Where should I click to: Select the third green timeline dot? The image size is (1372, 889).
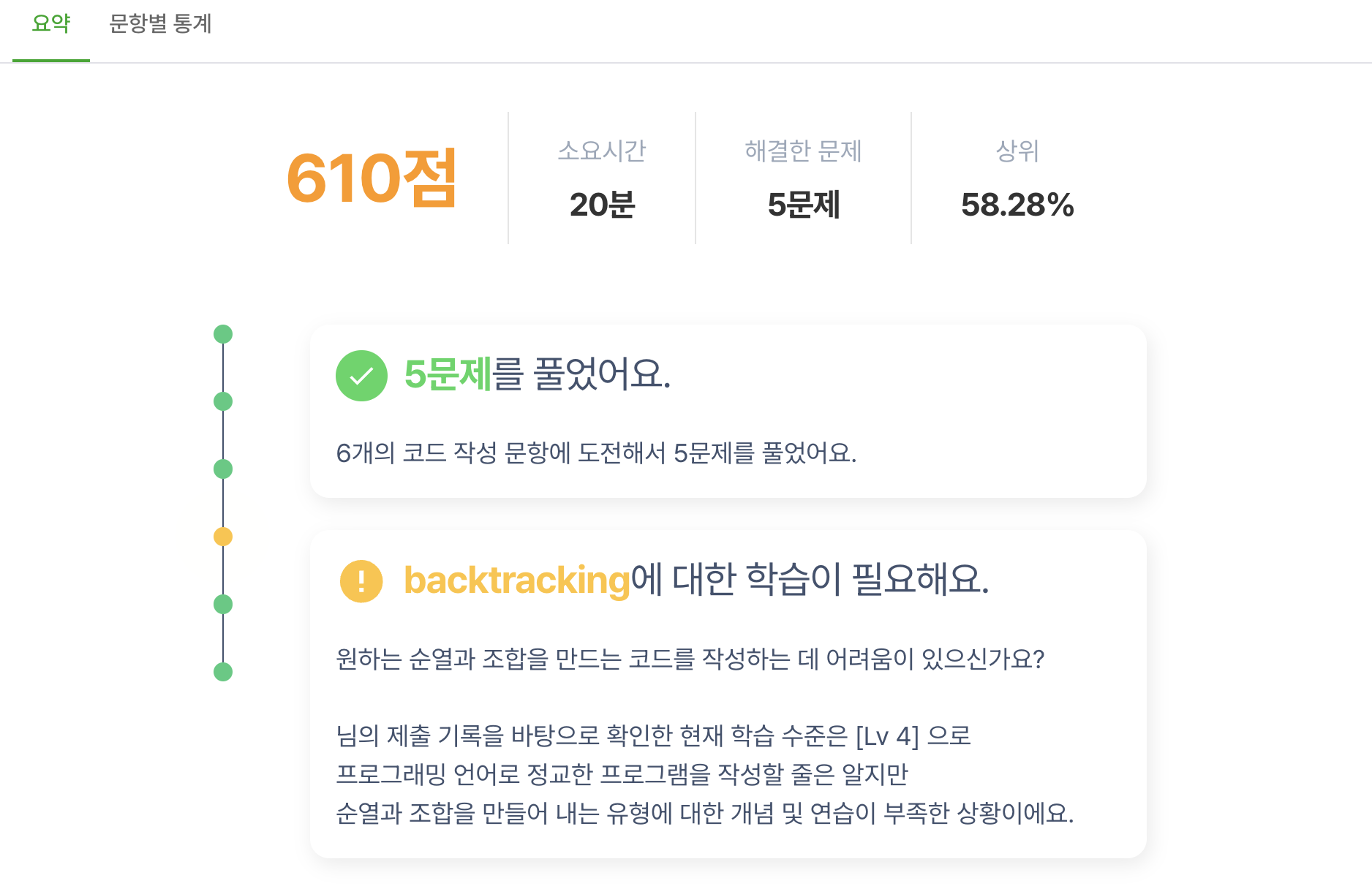[223, 469]
